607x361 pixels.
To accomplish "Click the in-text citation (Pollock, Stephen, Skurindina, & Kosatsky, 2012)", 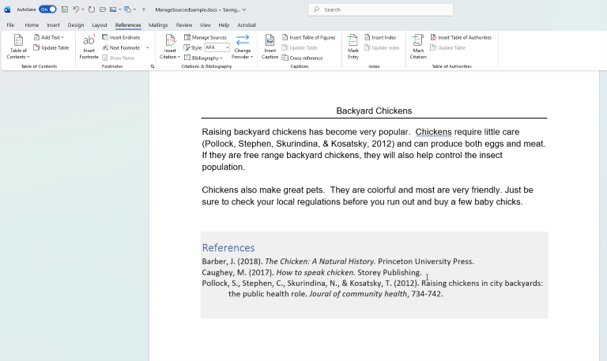I will pos(298,144).
